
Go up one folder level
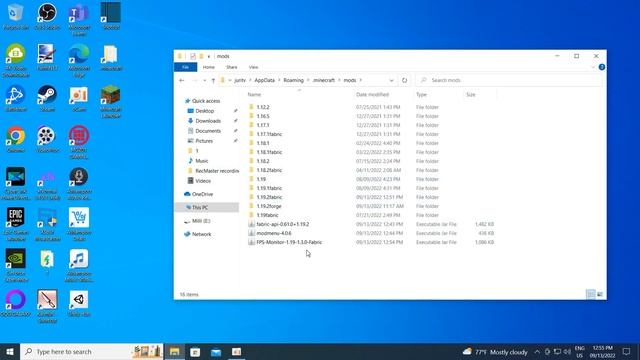pos(213,80)
